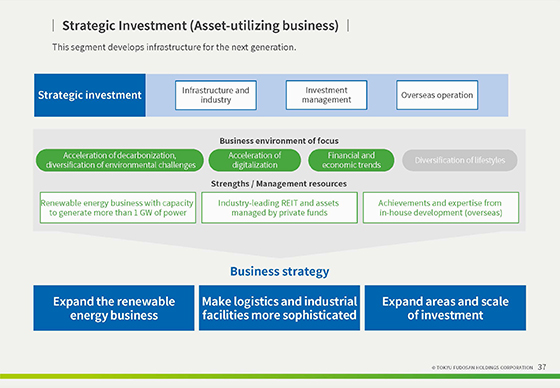
Task: Click the Infrastructure and industry box
Action: (x=216, y=95)
